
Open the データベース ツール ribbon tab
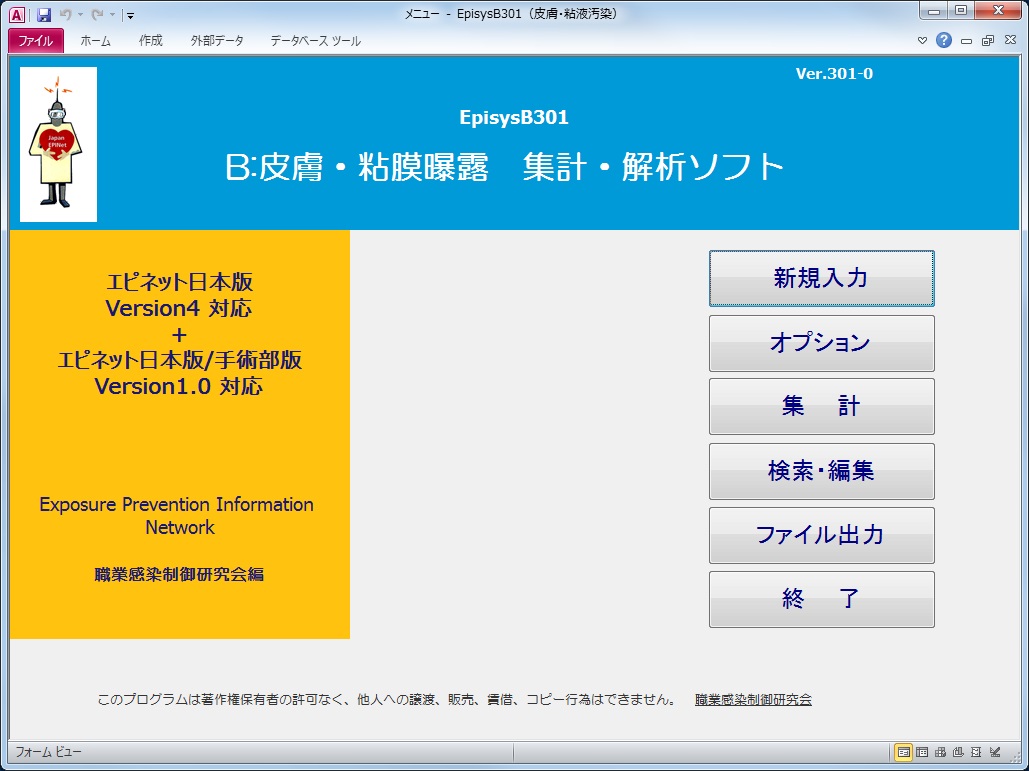tap(315, 41)
